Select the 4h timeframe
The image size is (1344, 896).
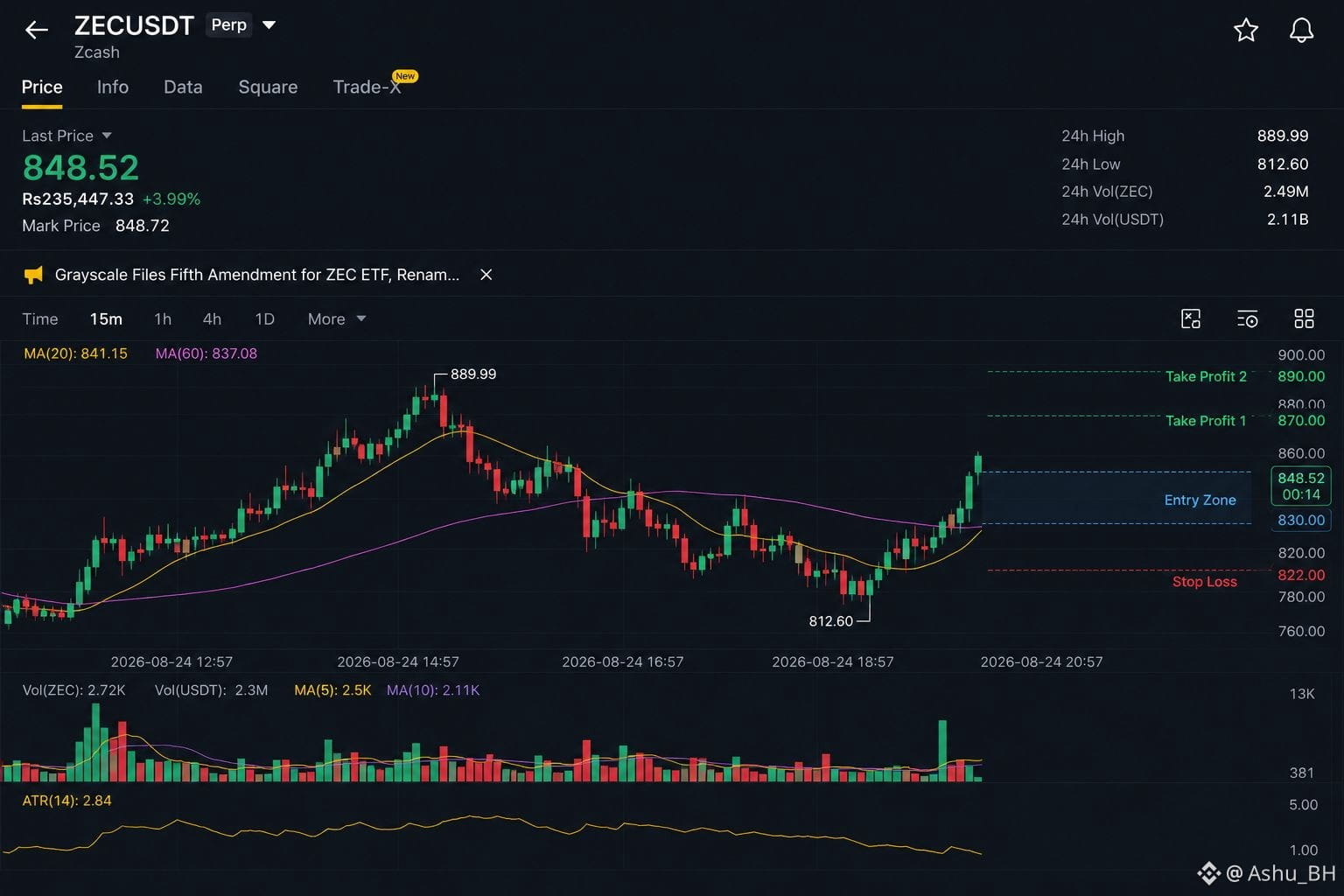coord(212,319)
